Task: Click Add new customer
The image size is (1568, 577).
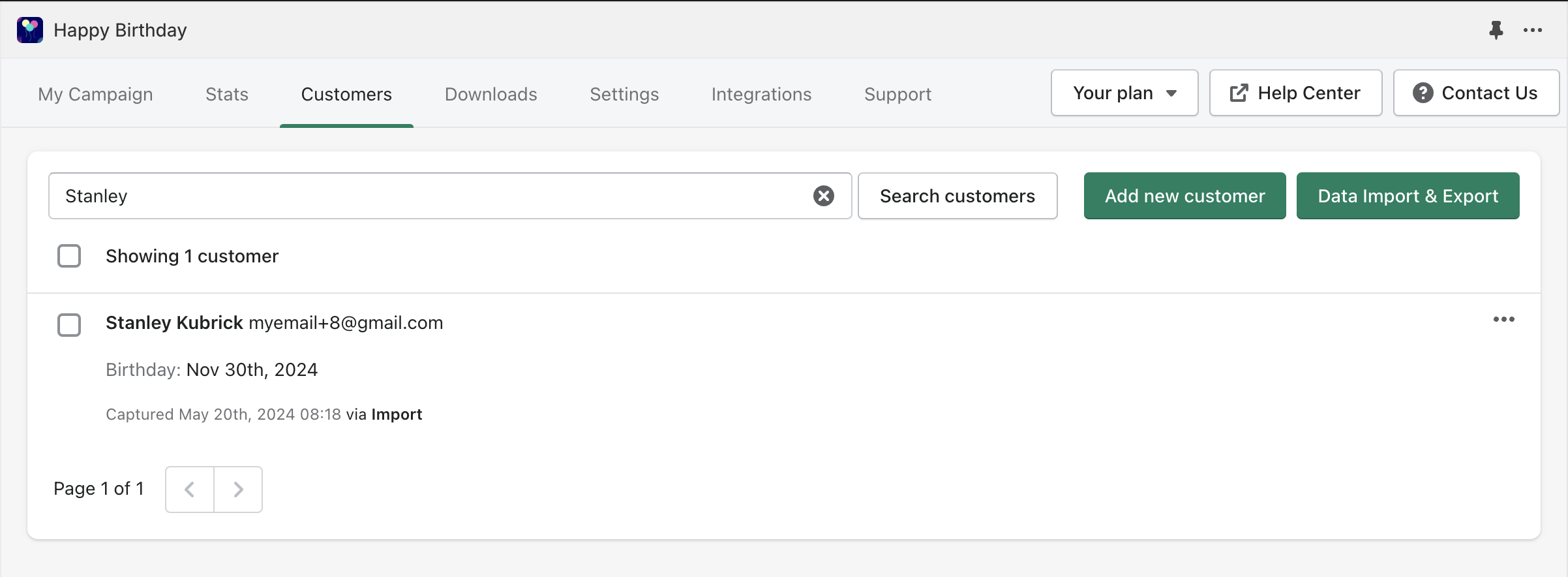Action: click(x=1184, y=196)
